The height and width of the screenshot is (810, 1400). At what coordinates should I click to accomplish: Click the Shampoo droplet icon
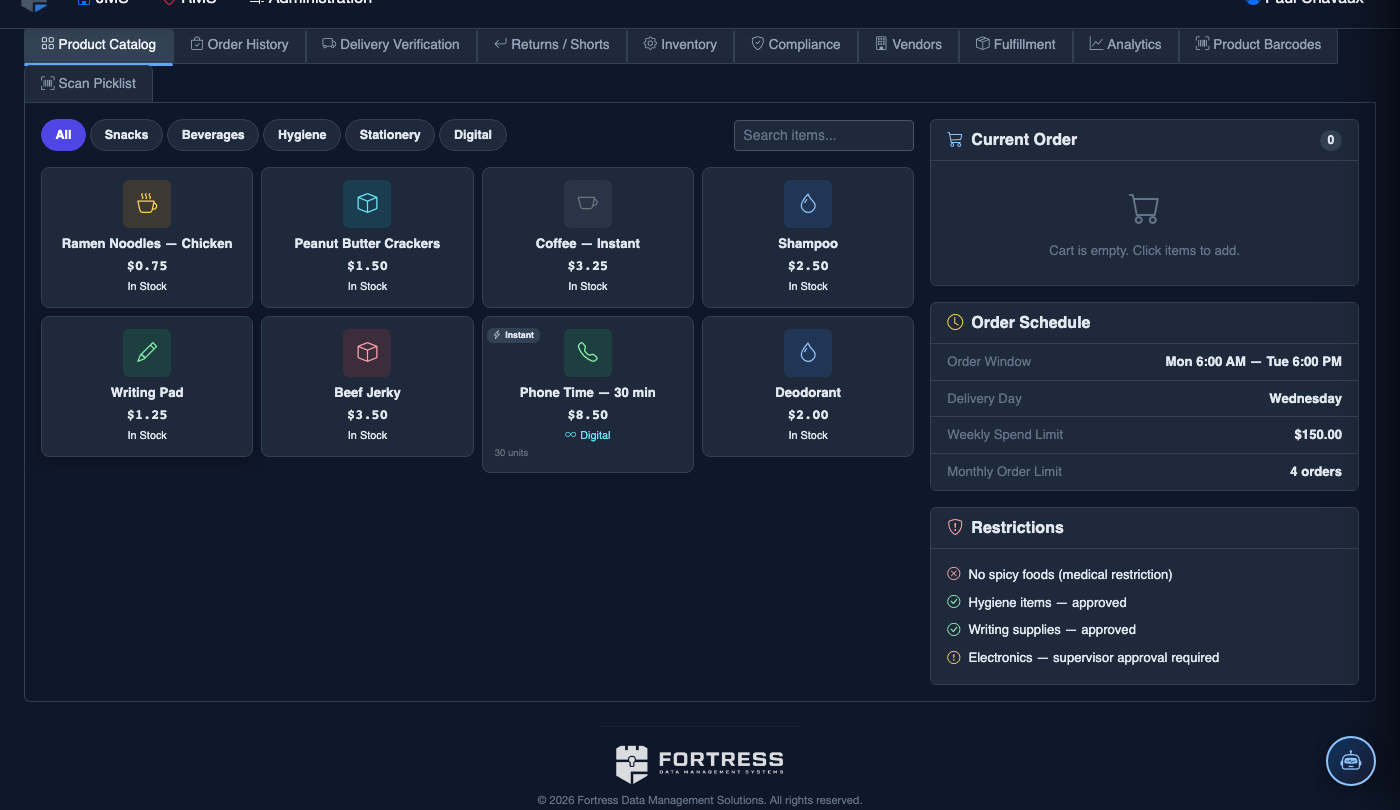point(808,204)
